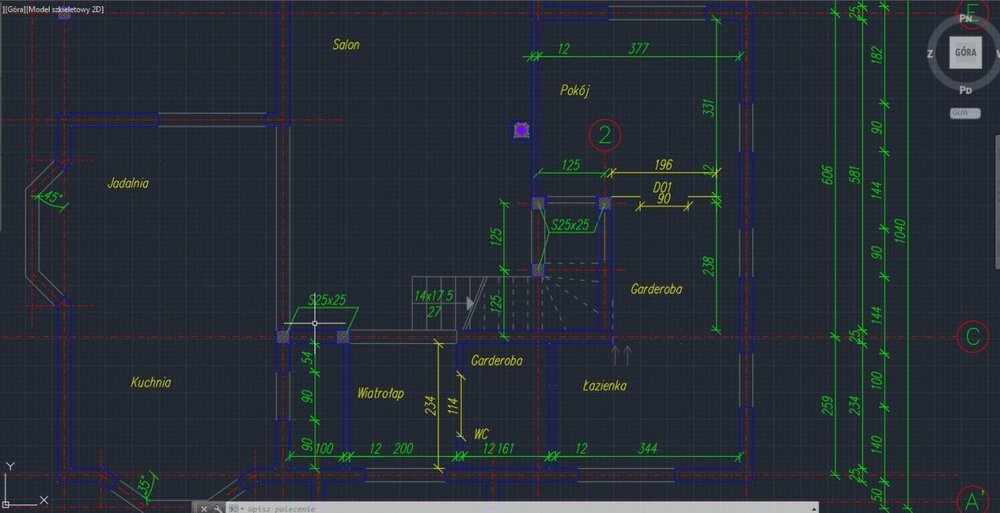
Task: Select the Łazienka room label
Action: pyautogui.click(x=605, y=385)
